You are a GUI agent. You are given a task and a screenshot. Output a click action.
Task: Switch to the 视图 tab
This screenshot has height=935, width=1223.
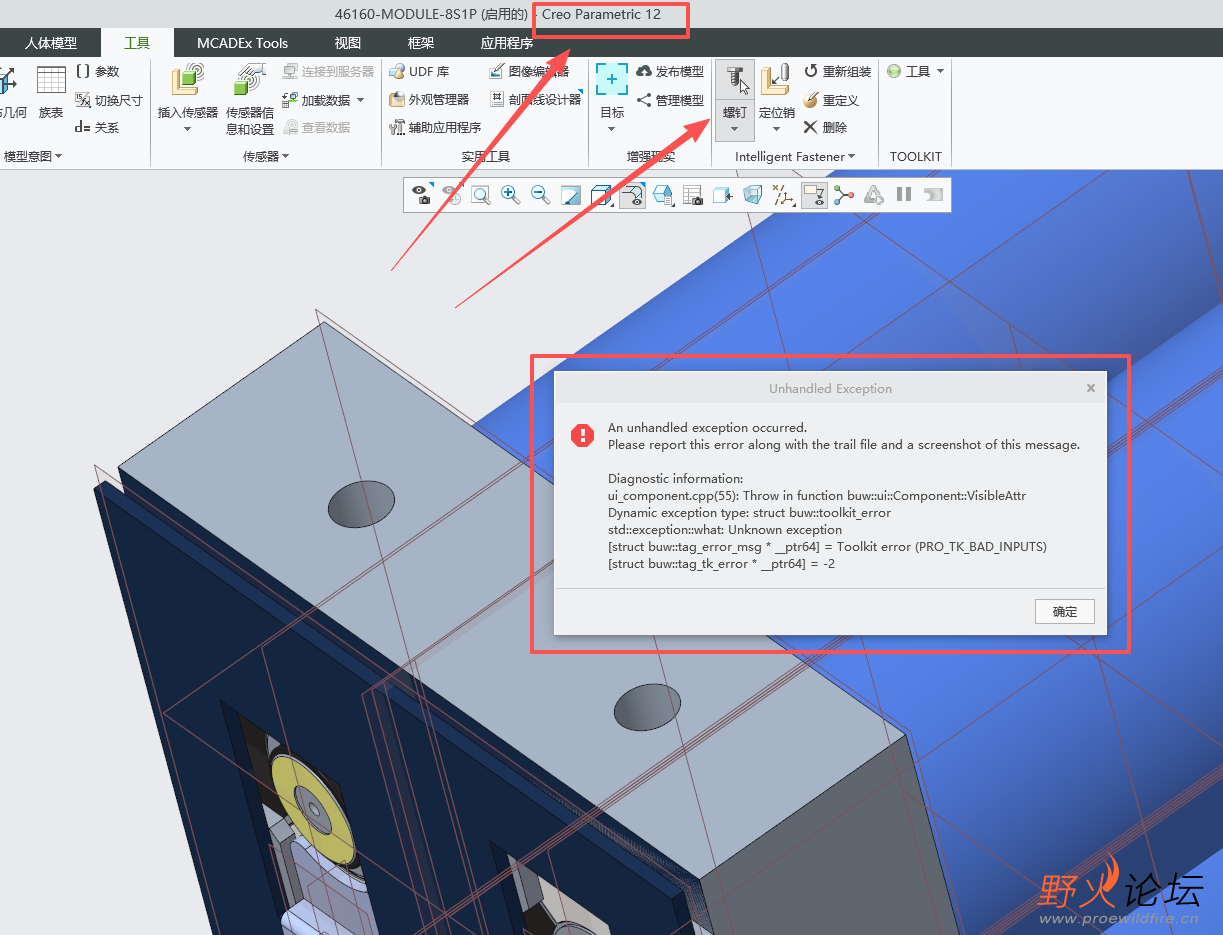pos(348,43)
